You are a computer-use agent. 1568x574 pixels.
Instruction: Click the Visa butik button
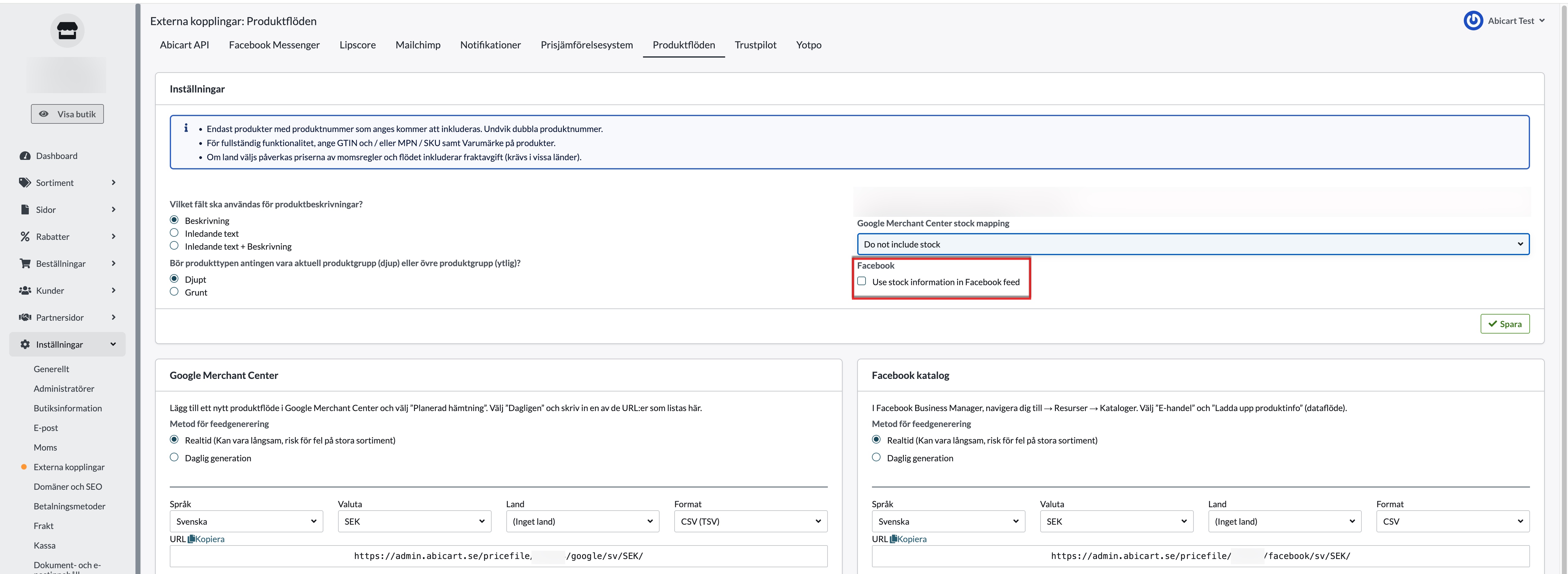[67, 114]
